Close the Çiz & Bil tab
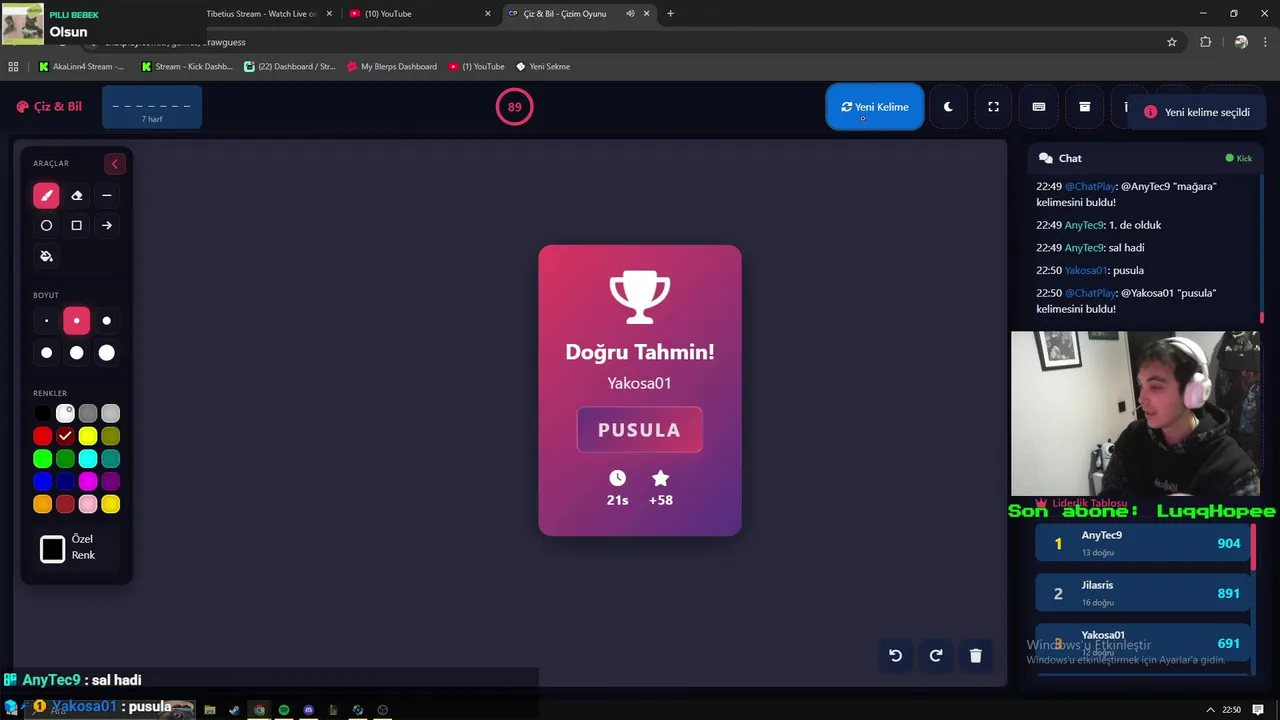Image resolution: width=1280 pixels, height=720 pixels. click(x=646, y=14)
